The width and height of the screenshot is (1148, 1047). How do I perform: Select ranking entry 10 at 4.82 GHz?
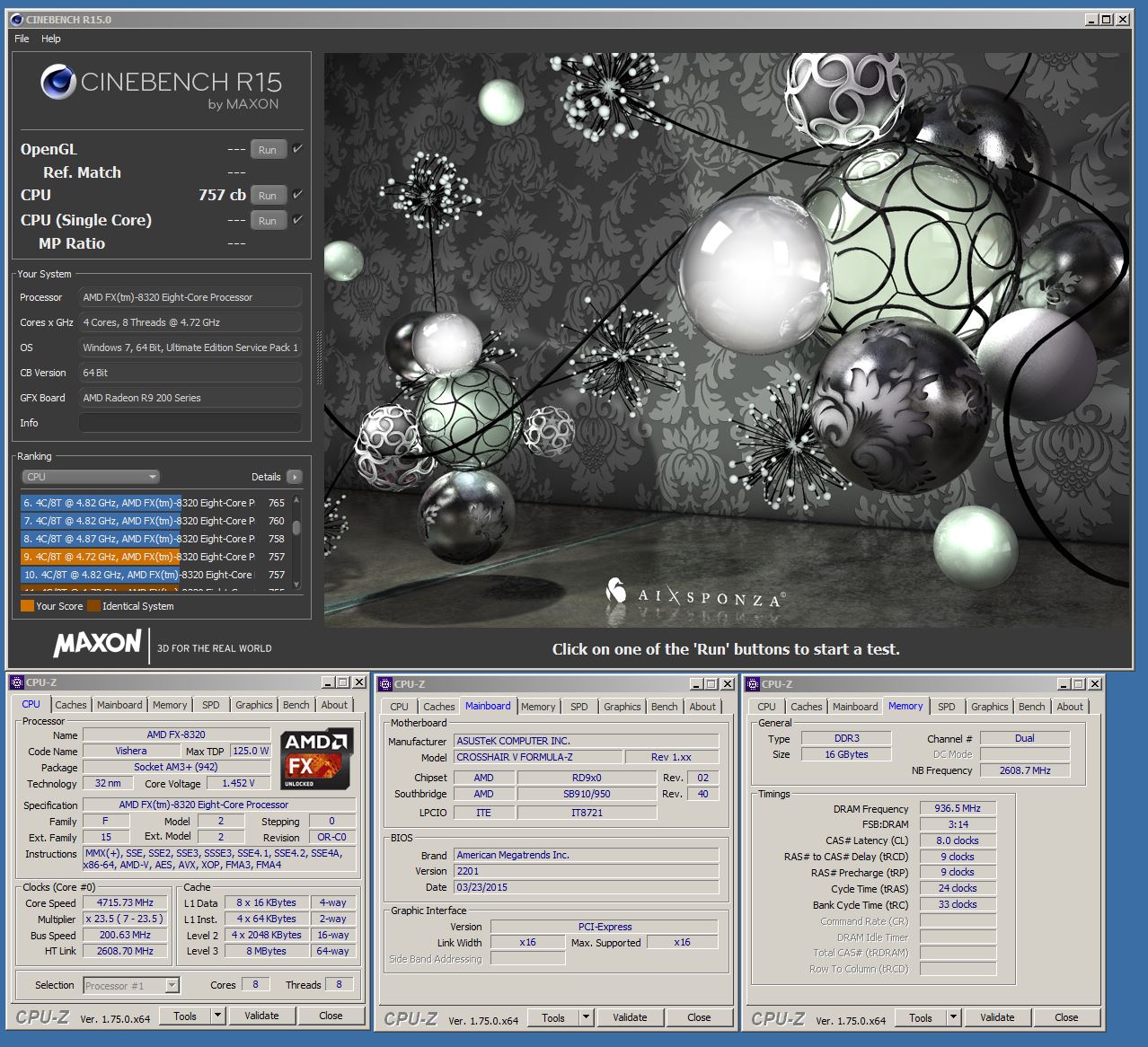pyautogui.click(x=155, y=575)
